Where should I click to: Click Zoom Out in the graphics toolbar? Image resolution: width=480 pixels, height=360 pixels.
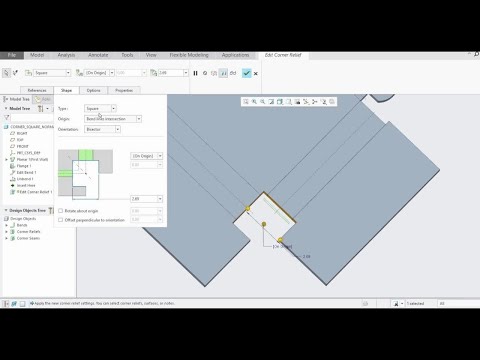click(263, 102)
